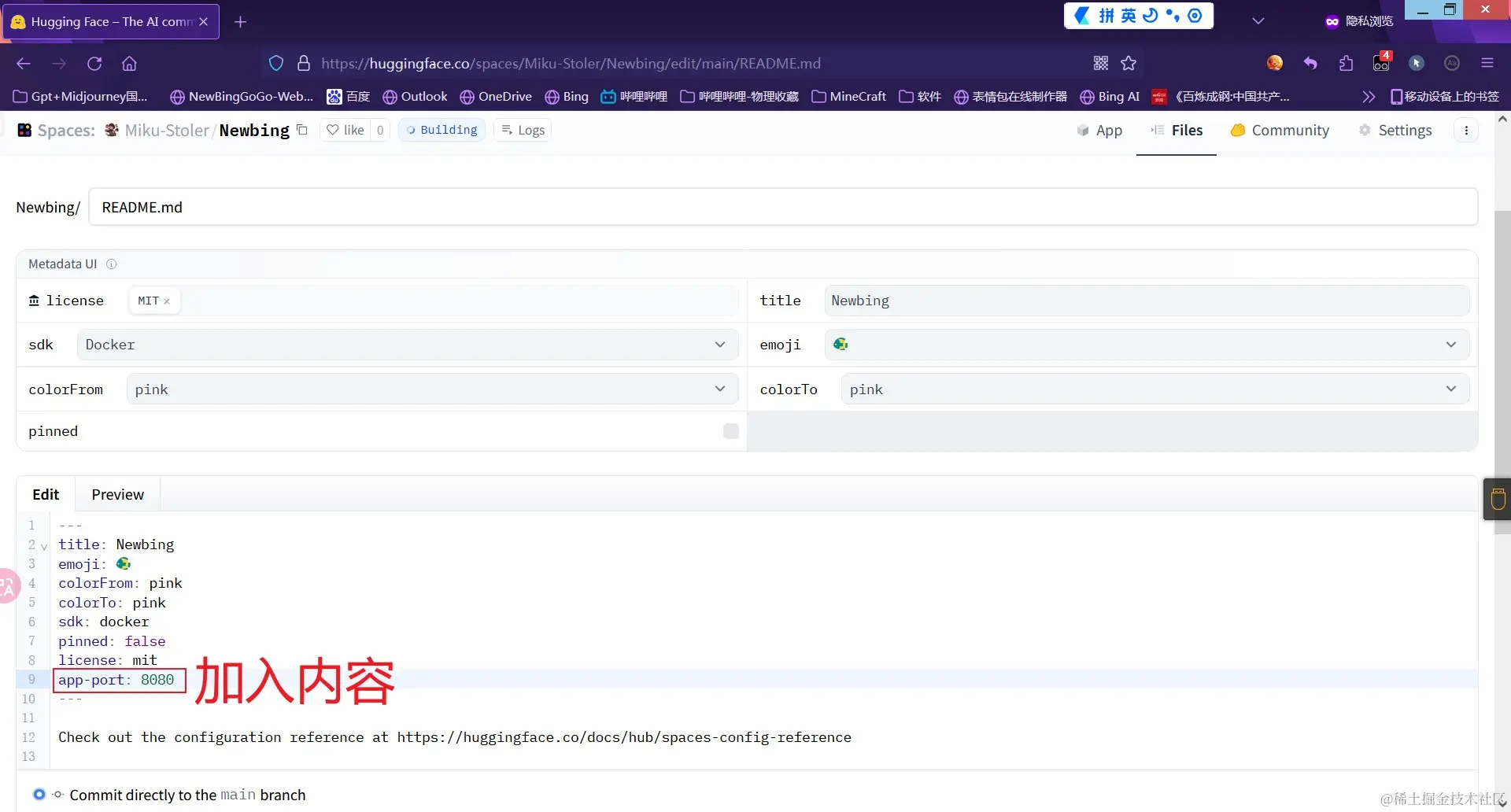Click the Newbing/ folder path link
The height and width of the screenshot is (812, 1511).
coord(48,207)
